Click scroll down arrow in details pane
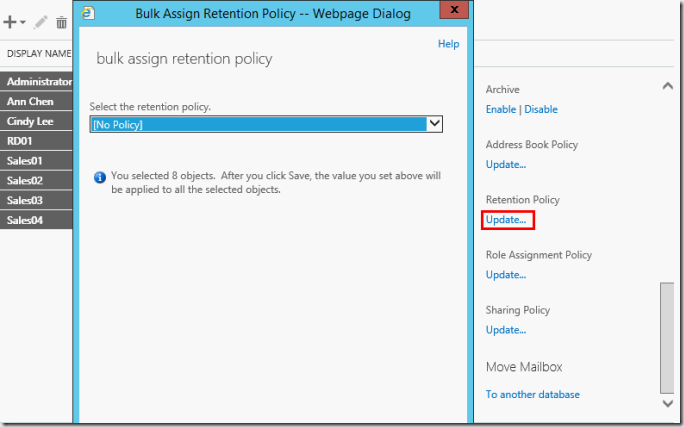Image resolution: width=684 pixels, height=427 pixels. [668, 402]
